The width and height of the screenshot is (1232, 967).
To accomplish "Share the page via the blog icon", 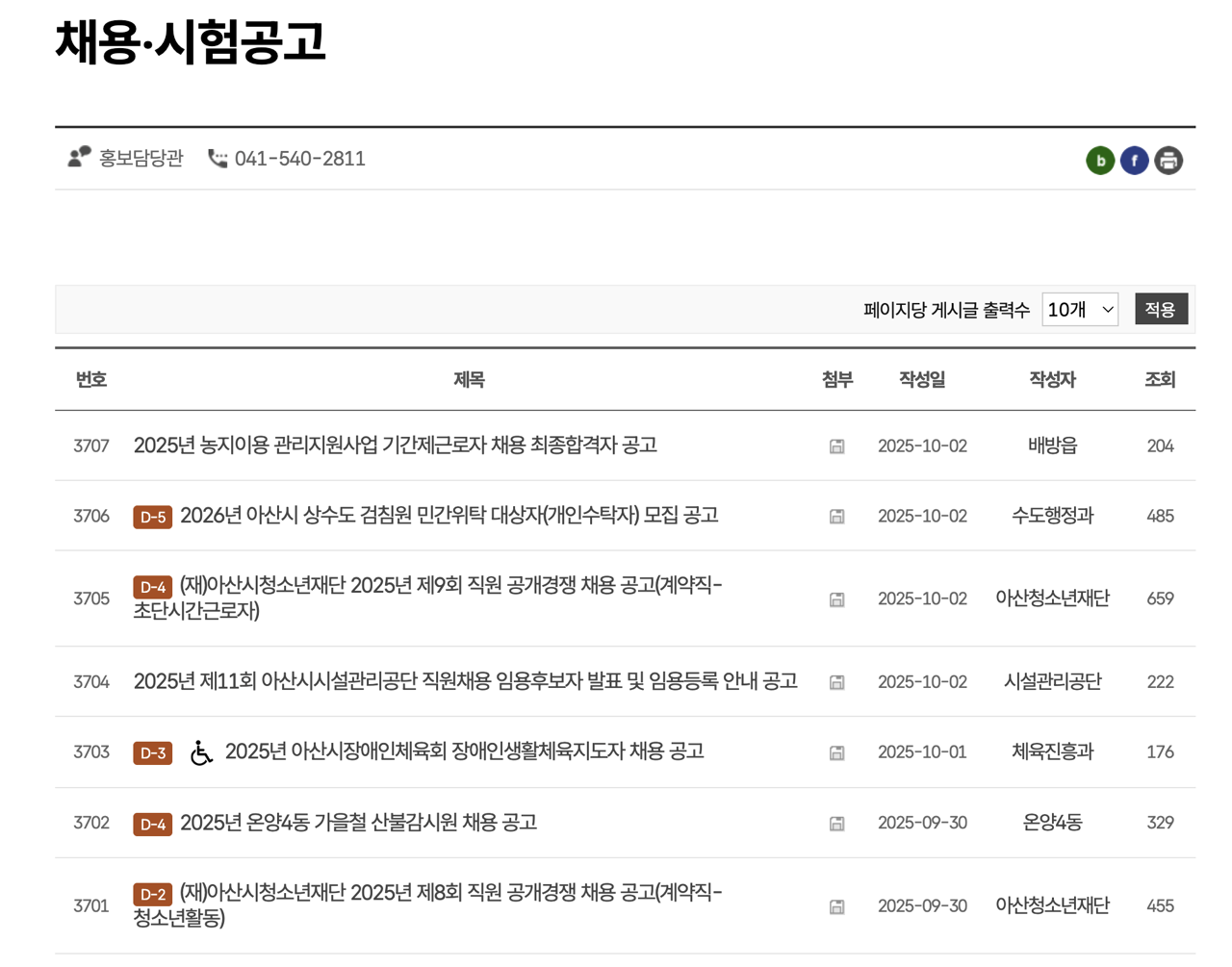I will (1100, 161).
